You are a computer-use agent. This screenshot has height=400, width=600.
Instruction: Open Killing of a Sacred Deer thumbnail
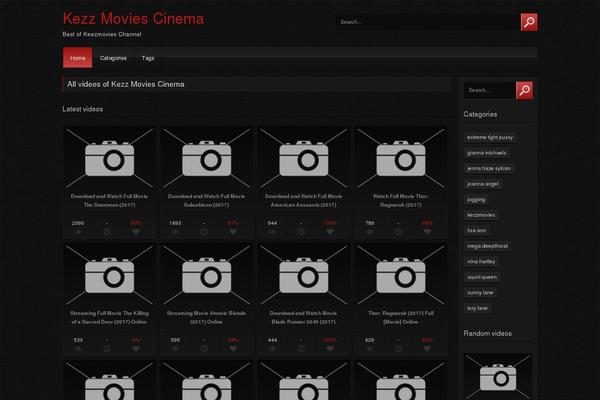coord(109,275)
